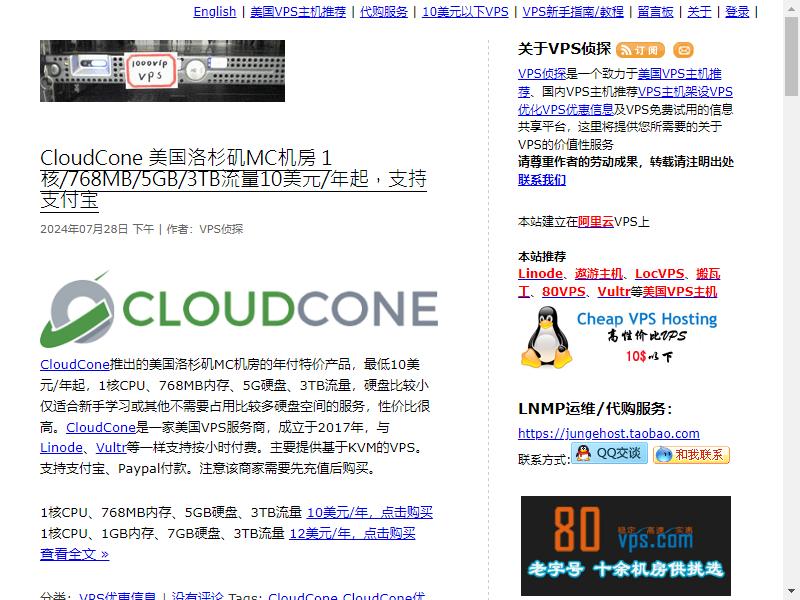This screenshot has height=600, width=800.
Task: Click the LocVPS recommendation link
Action: tap(660, 273)
